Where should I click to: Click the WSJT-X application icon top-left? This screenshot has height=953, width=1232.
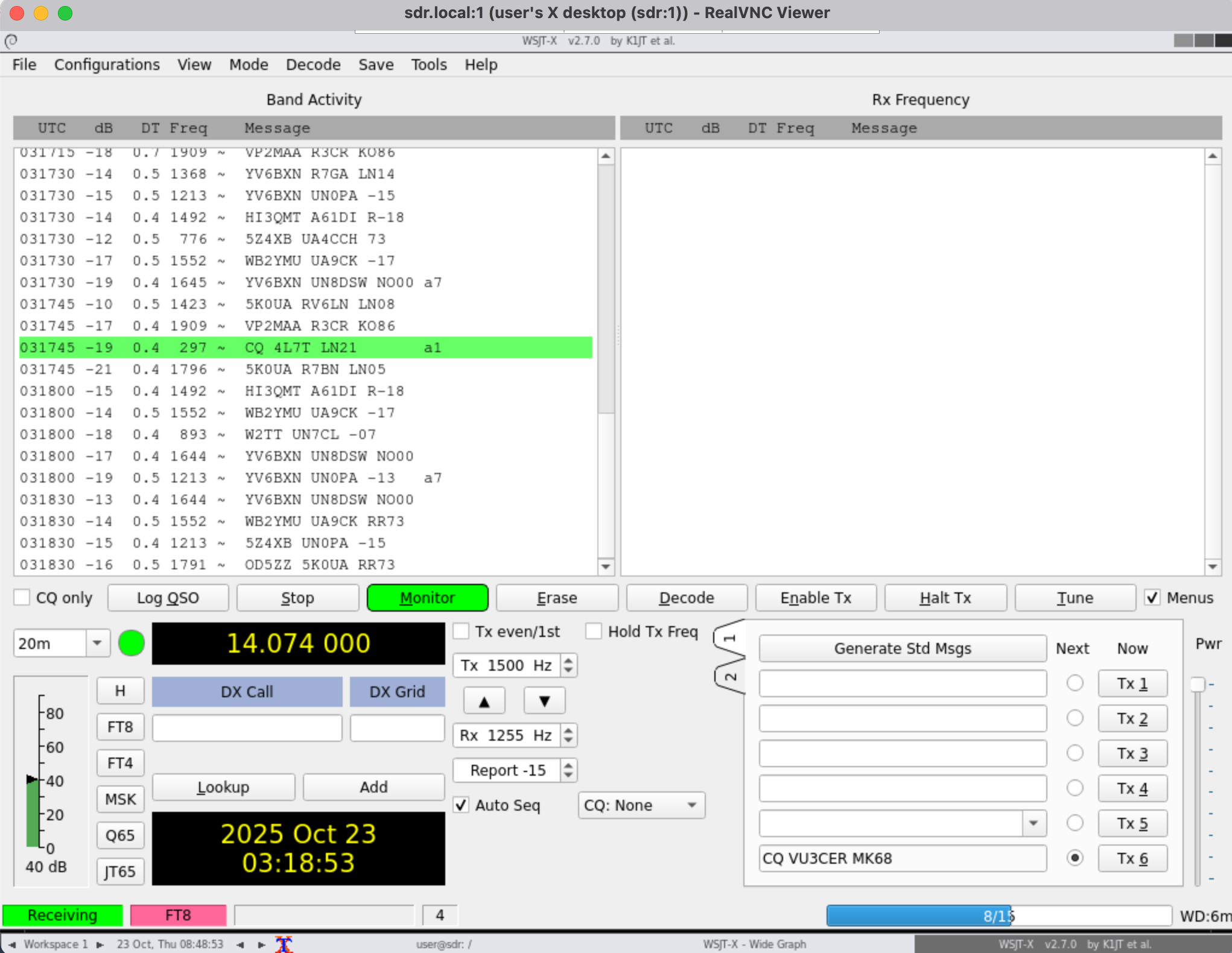[11, 41]
